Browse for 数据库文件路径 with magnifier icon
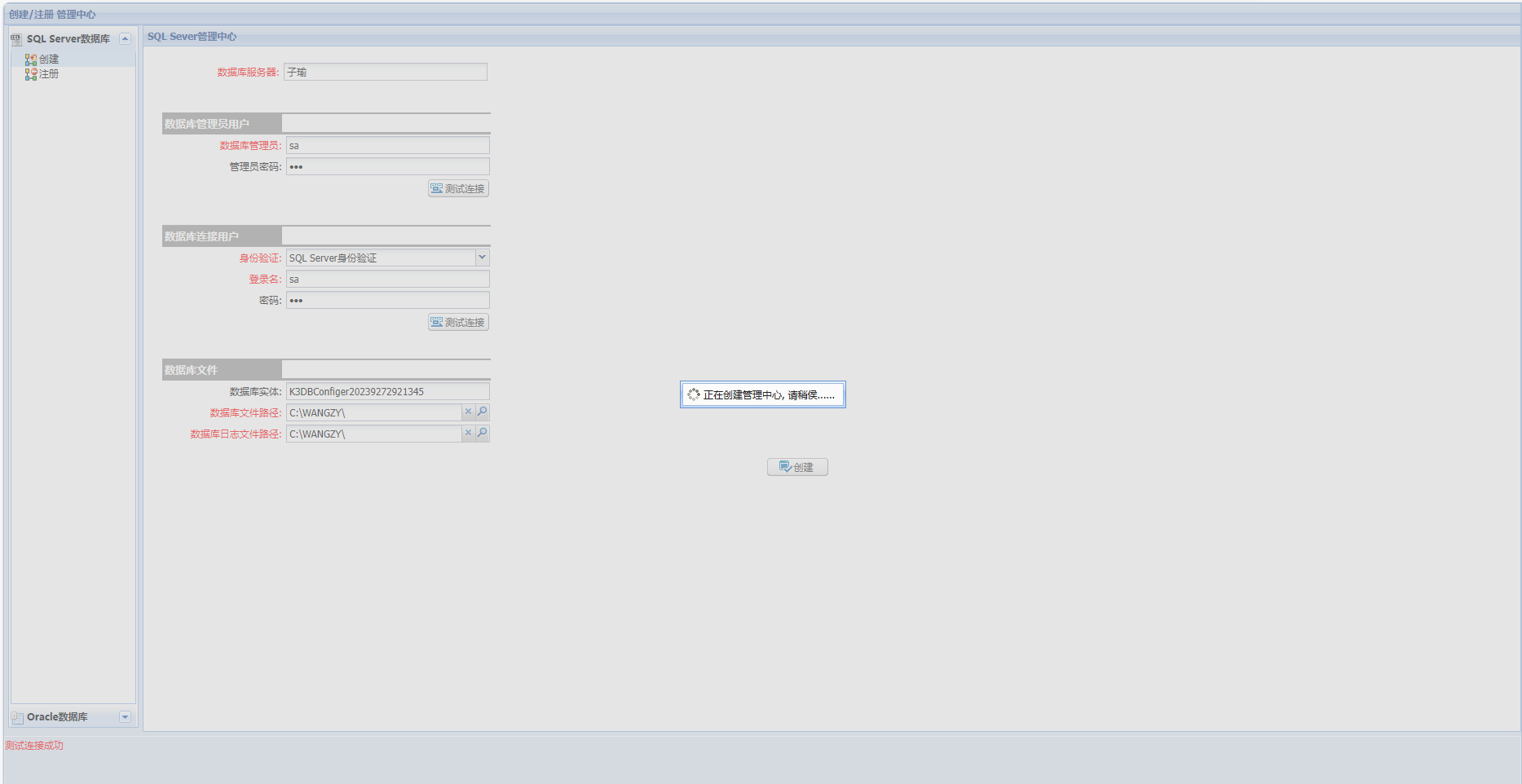This screenshot has width=1522, height=784. point(483,412)
